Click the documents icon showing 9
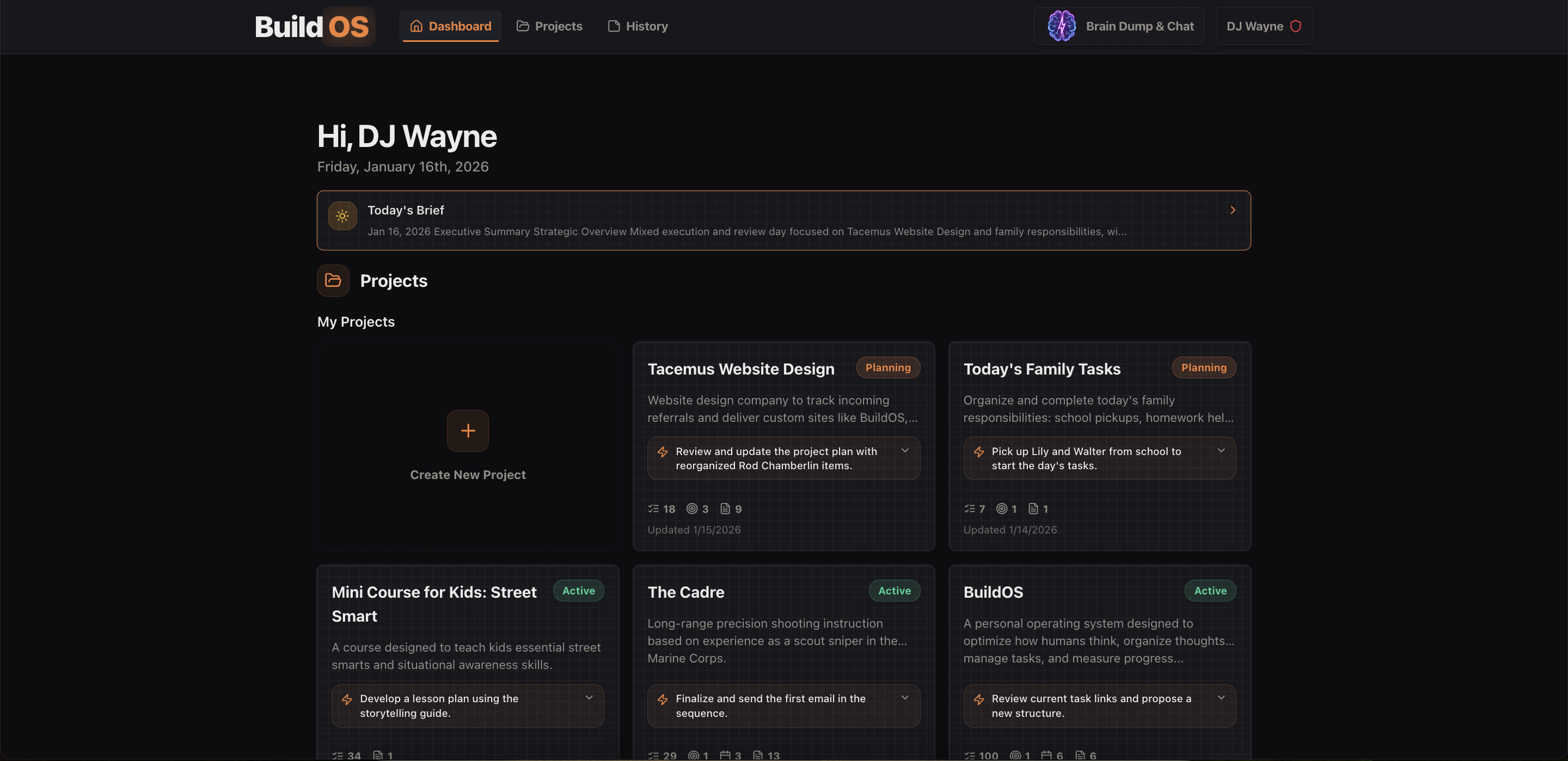This screenshot has height=761, width=1568. pos(725,509)
